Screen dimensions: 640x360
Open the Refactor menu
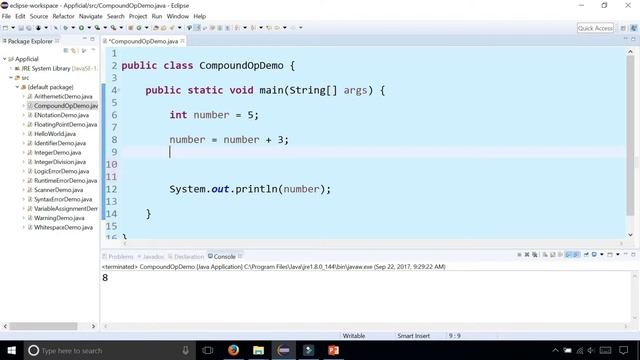(63, 16)
